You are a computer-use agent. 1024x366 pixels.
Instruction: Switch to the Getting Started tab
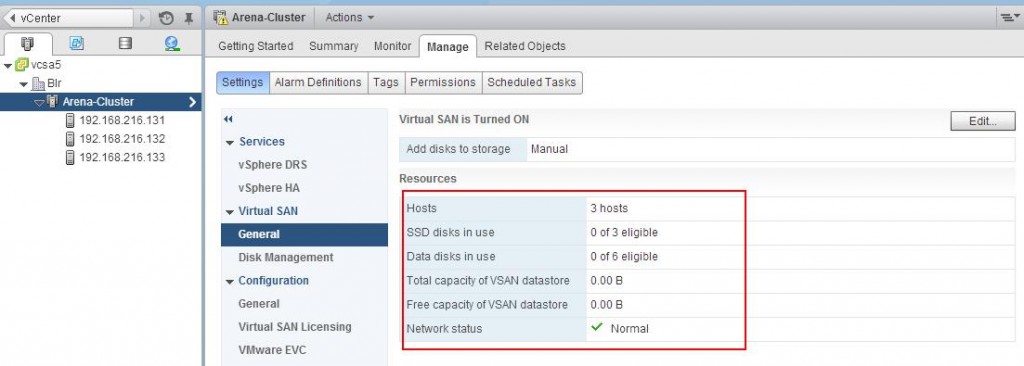(255, 46)
